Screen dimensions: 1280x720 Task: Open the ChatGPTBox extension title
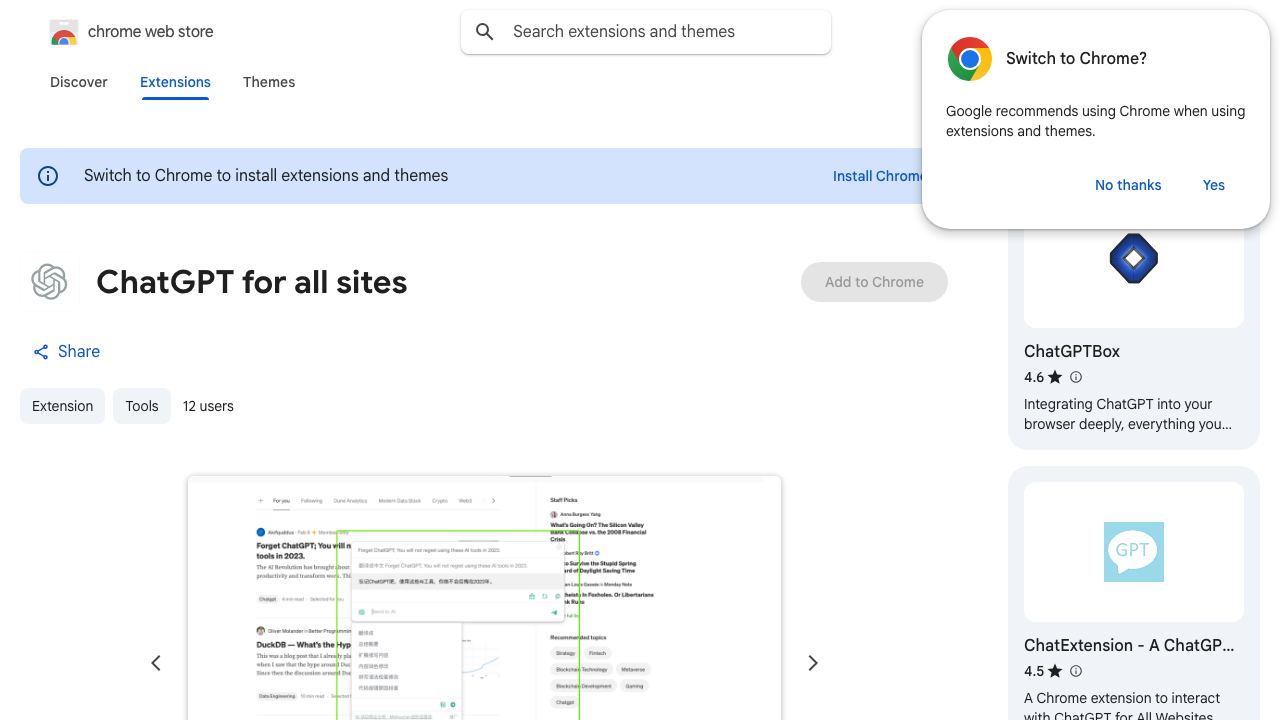pyautogui.click(x=1072, y=351)
